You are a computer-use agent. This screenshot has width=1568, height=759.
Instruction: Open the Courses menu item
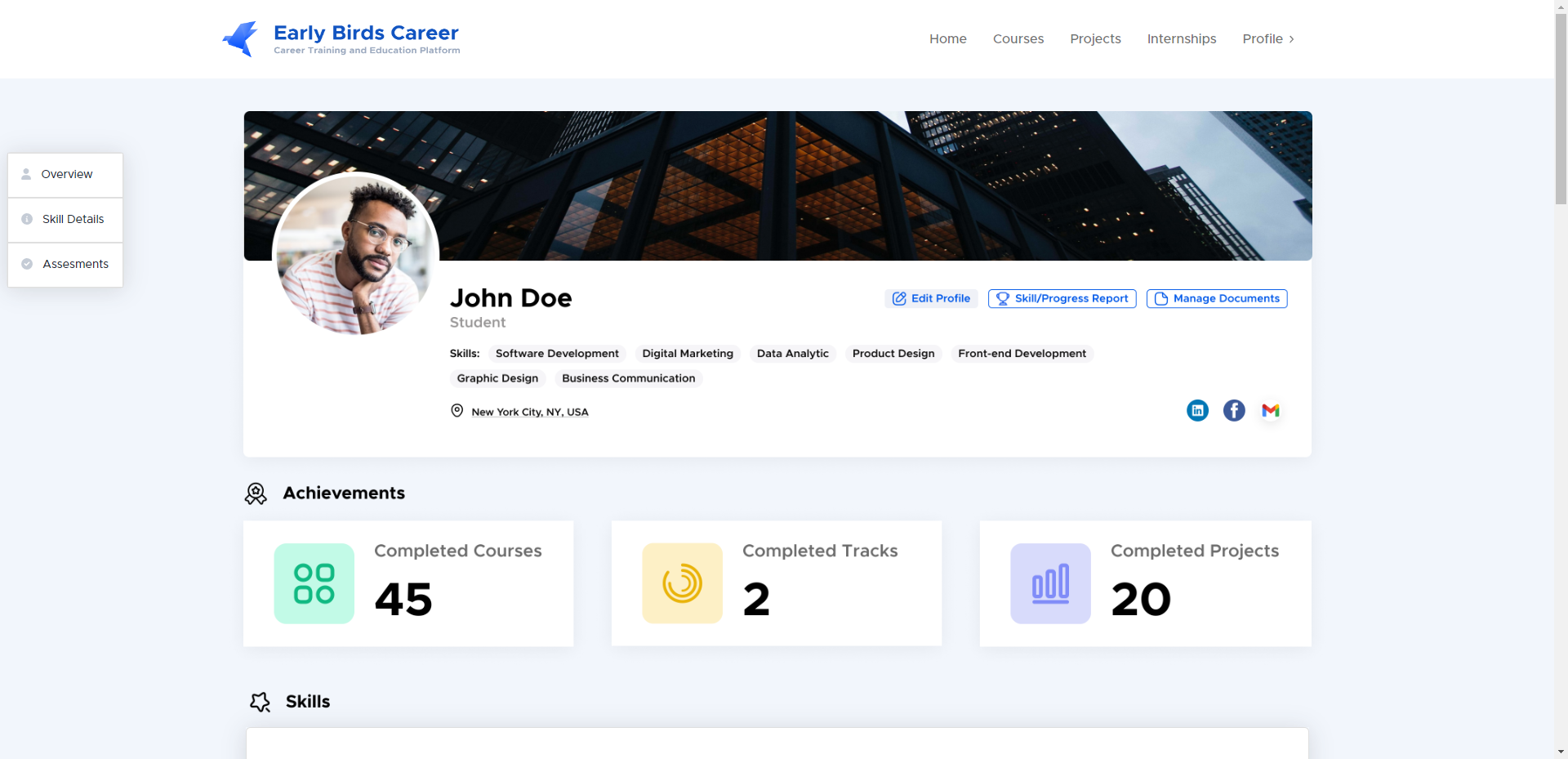pos(1018,38)
